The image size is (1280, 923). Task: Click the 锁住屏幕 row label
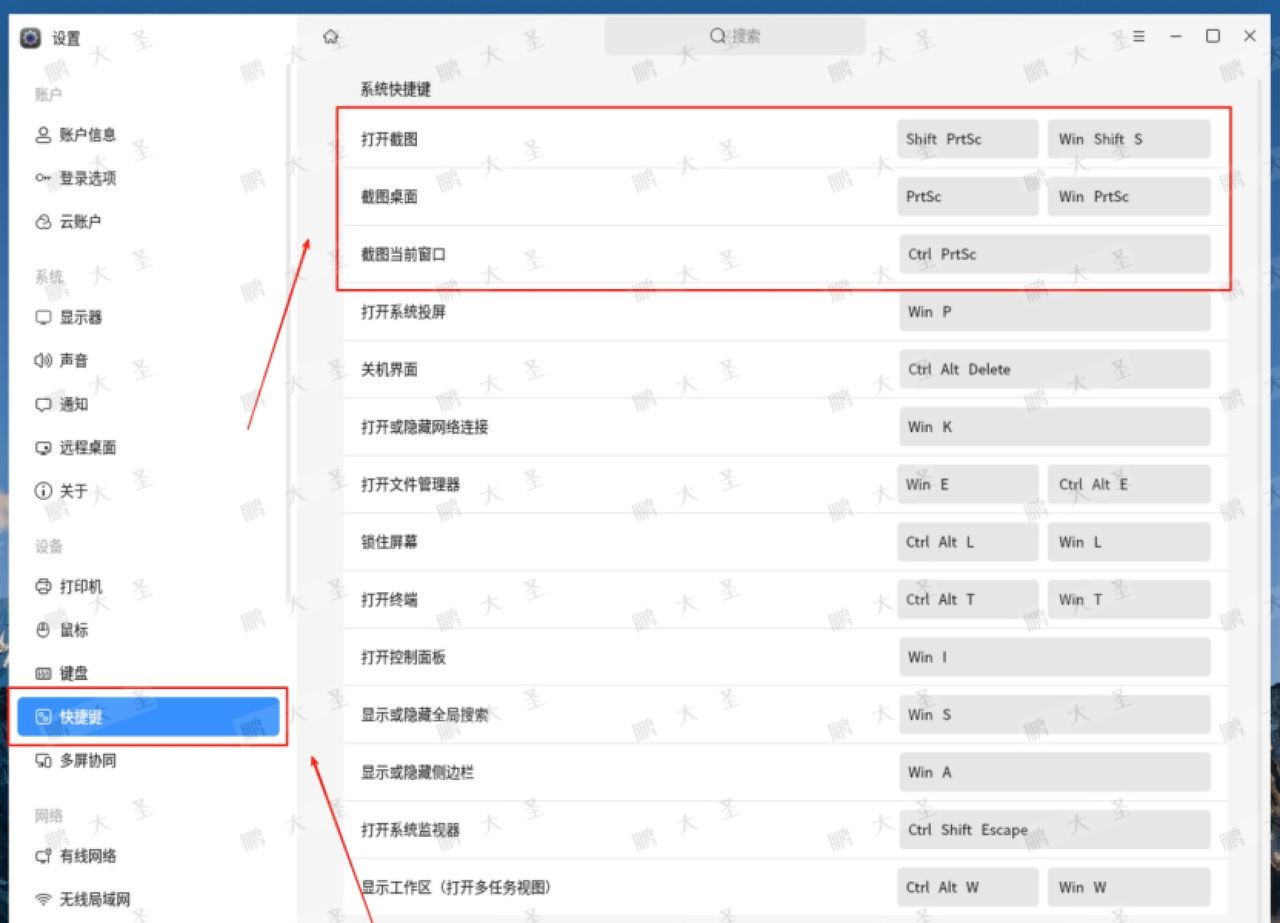pos(389,542)
